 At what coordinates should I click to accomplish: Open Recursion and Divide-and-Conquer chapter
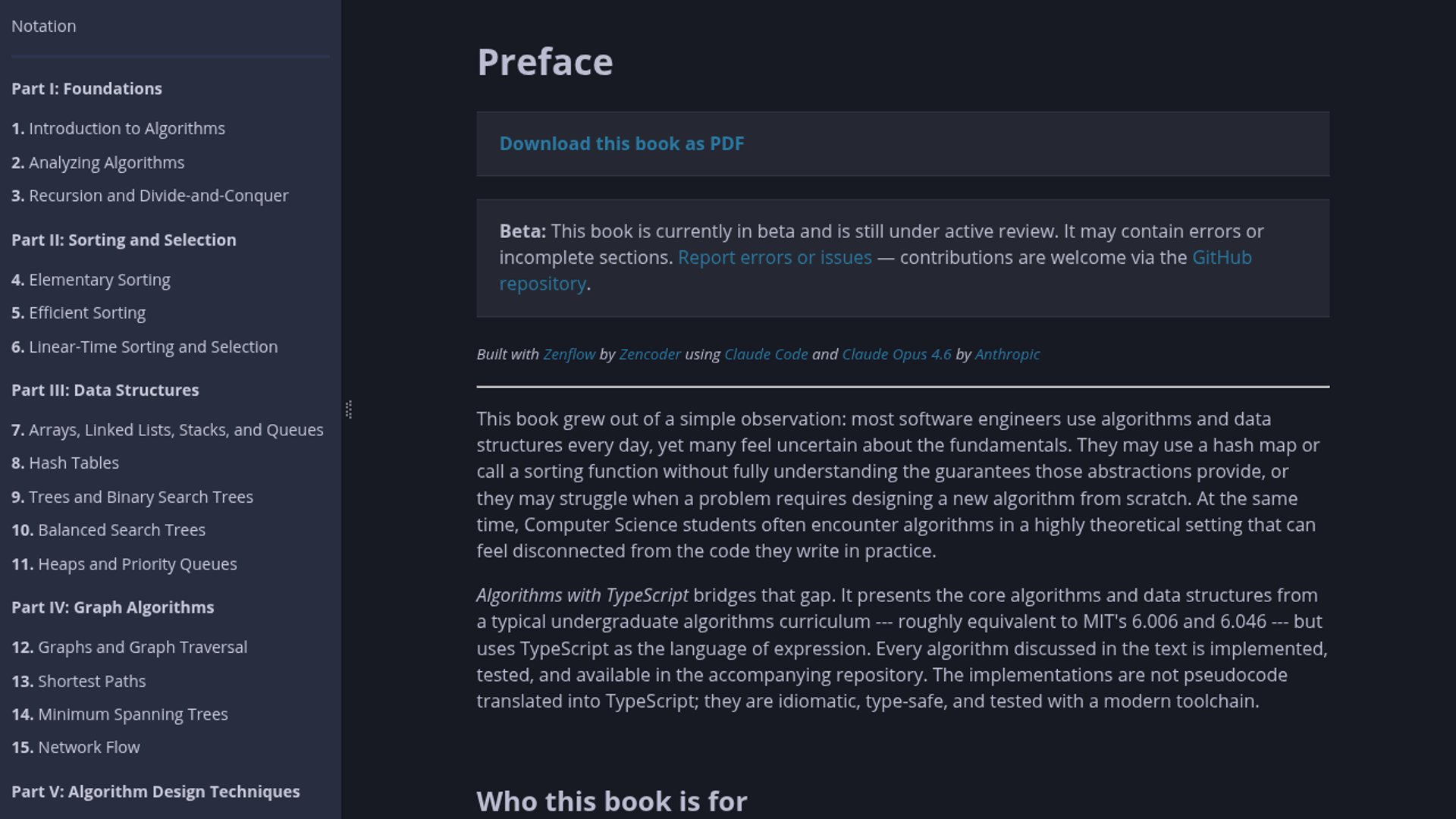tap(150, 196)
